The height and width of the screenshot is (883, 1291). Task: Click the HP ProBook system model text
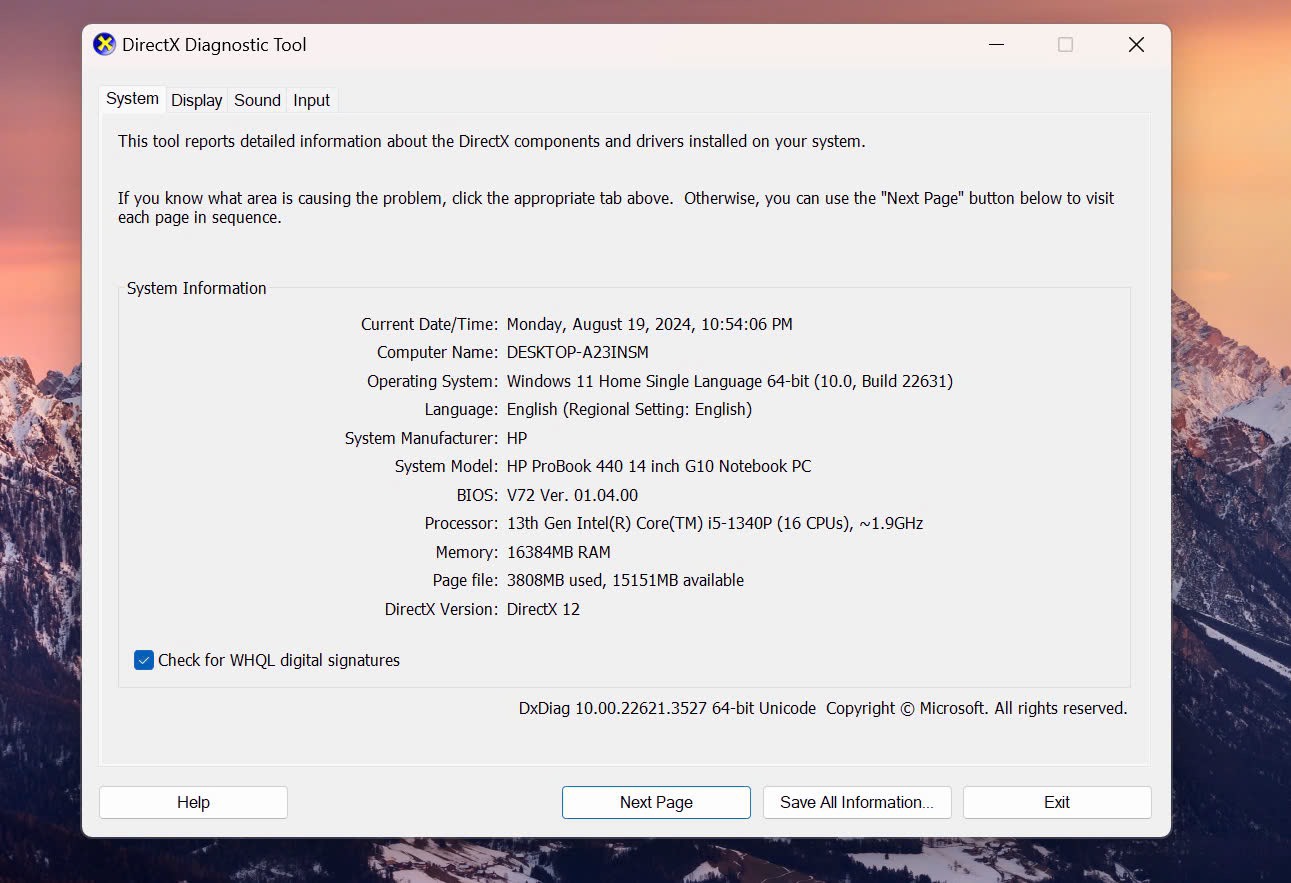point(658,466)
